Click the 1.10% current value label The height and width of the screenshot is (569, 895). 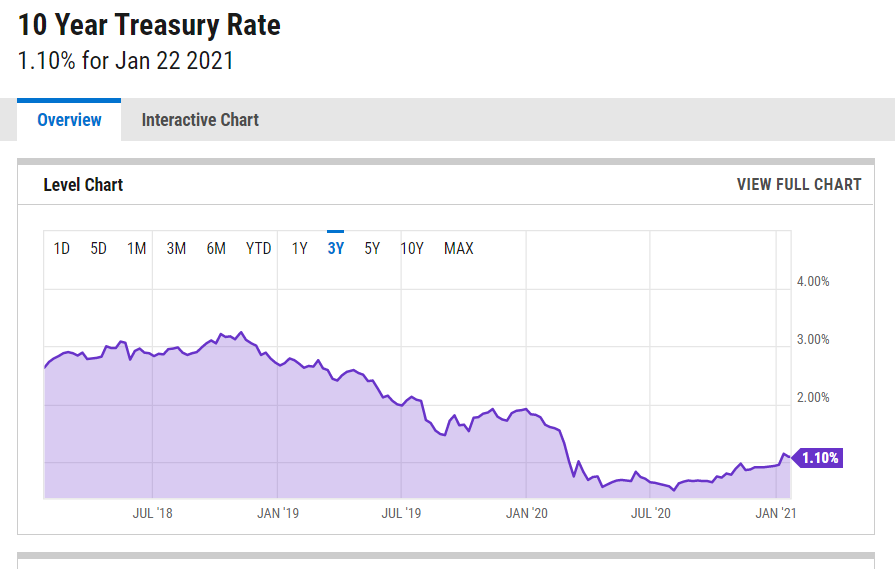pos(821,458)
